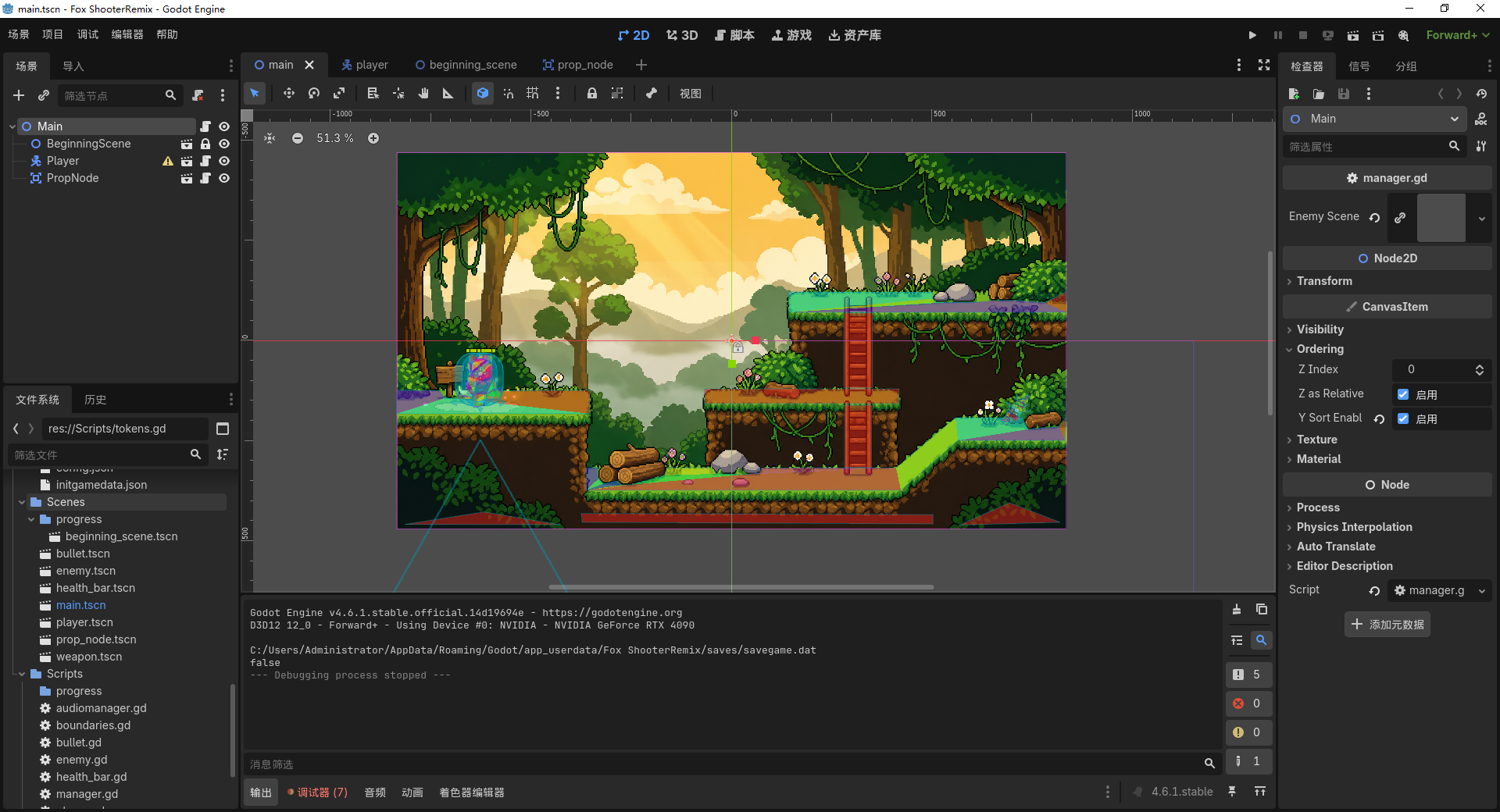Switch to the 脚本 workspace
Viewport: 1500px width, 812px height.
point(735,35)
